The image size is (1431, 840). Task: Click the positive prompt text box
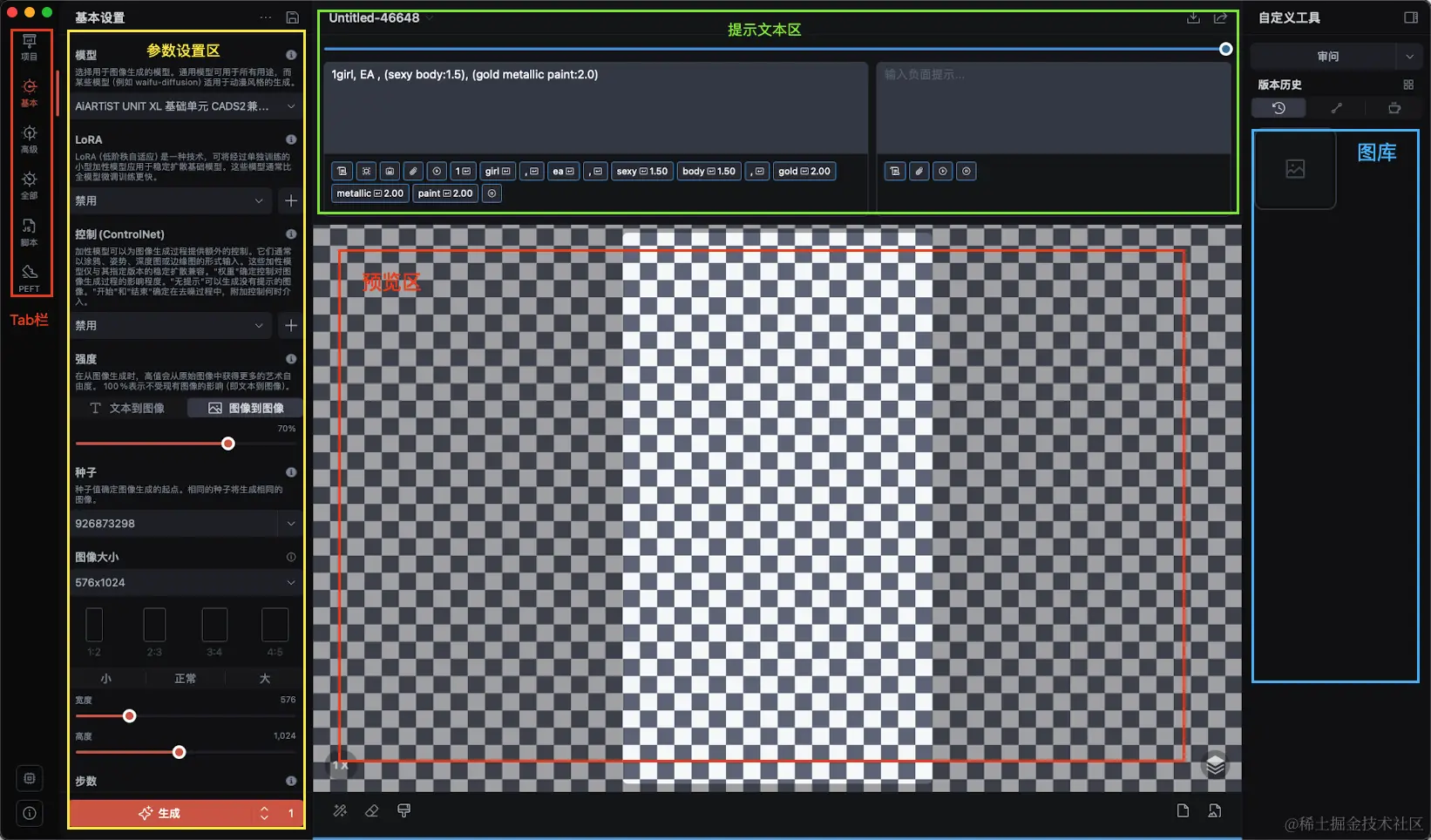(x=596, y=107)
